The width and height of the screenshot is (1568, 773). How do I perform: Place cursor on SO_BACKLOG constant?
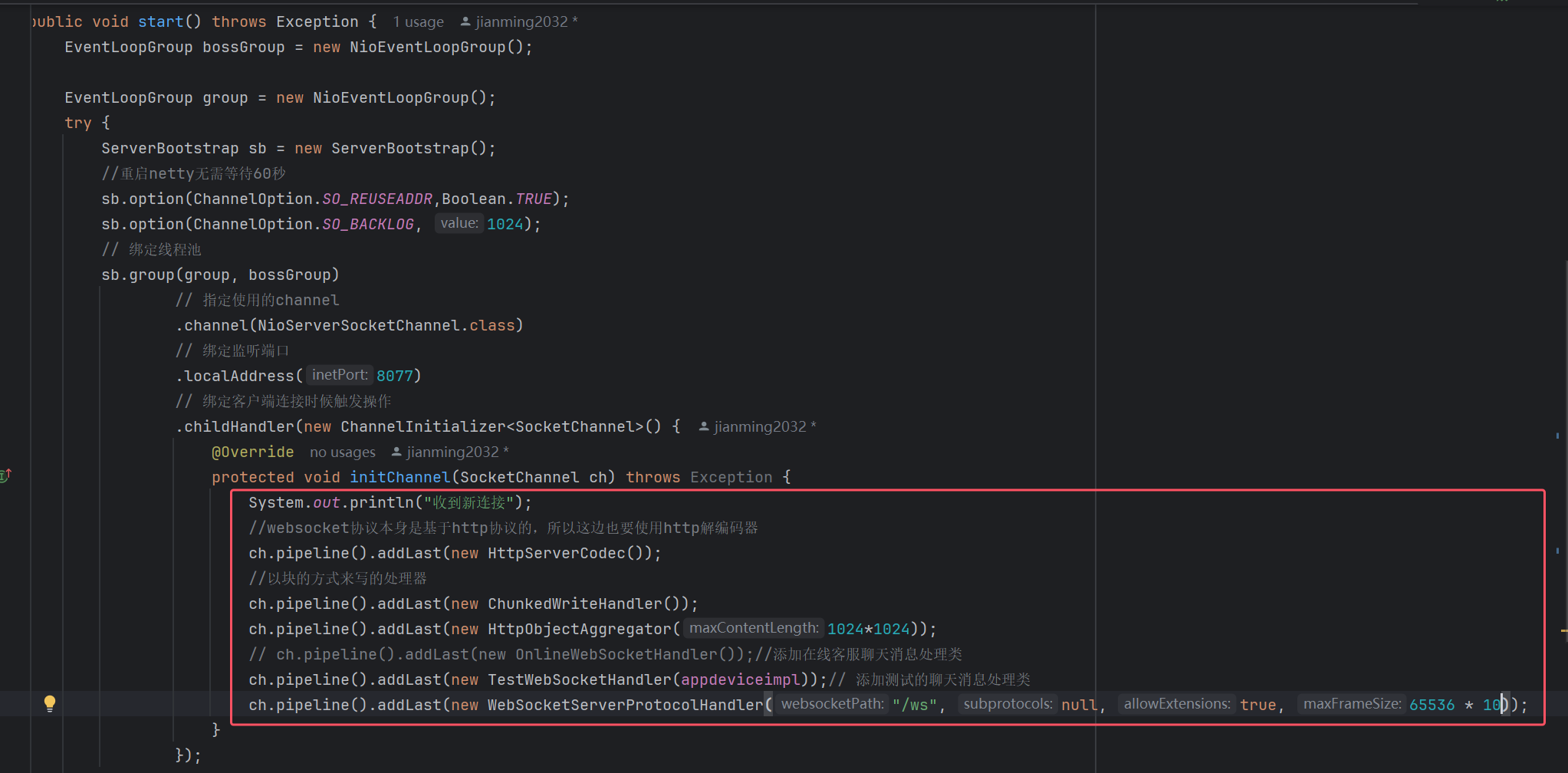pos(368,225)
